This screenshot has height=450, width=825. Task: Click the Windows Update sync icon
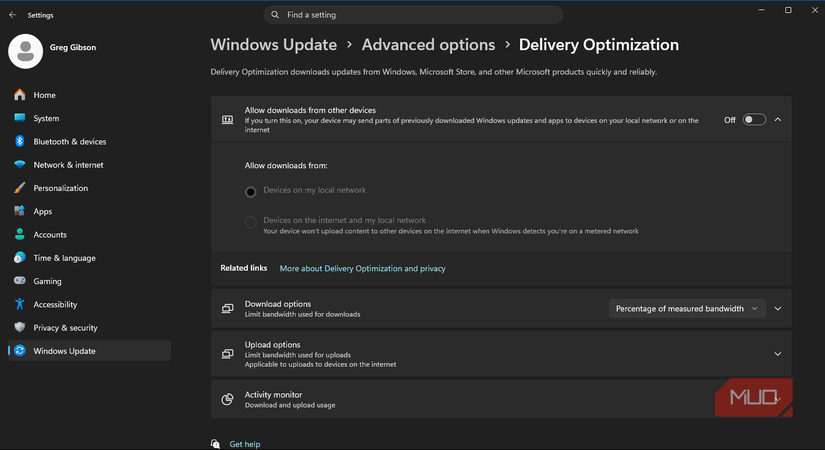tap(19, 351)
